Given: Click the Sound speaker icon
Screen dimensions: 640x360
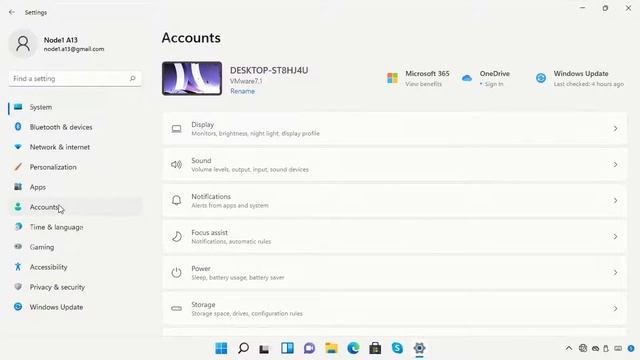Looking at the screenshot, I should pyautogui.click(x=176, y=164).
